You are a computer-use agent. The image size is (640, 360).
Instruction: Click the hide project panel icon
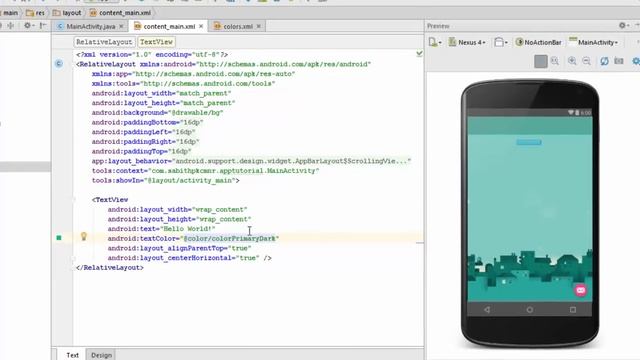click(x=43, y=26)
